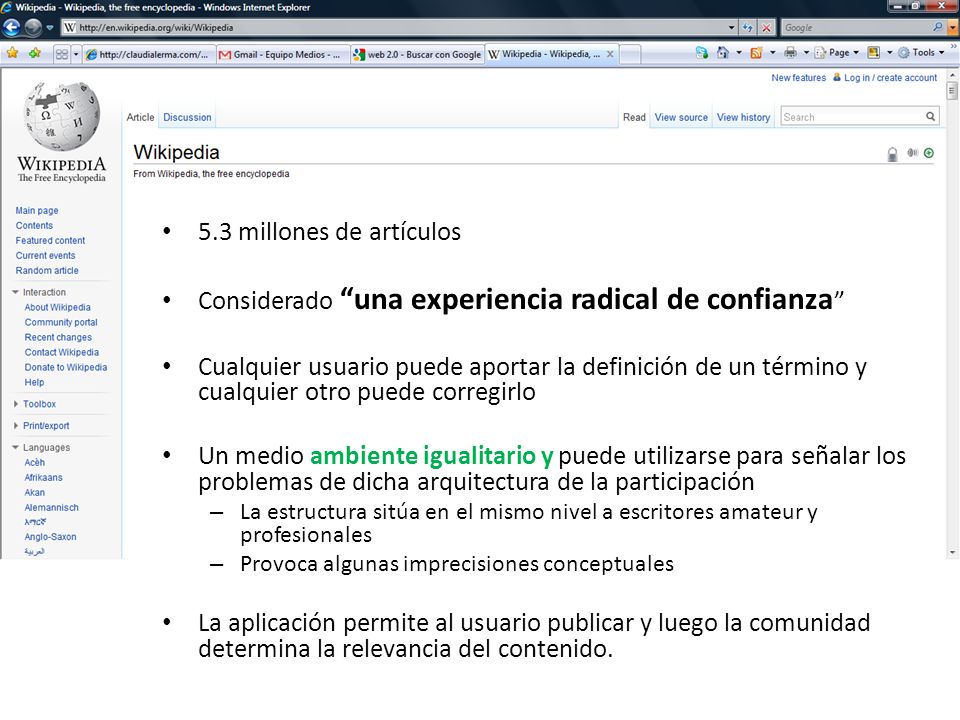Open Featured content link
The image size is (960, 720).
50,241
